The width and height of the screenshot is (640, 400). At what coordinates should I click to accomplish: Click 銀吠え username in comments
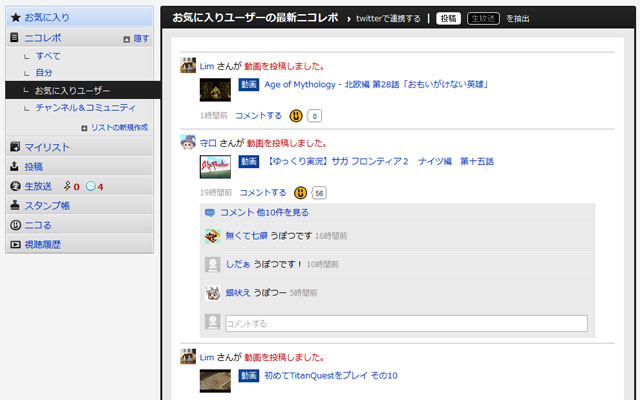point(238,293)
